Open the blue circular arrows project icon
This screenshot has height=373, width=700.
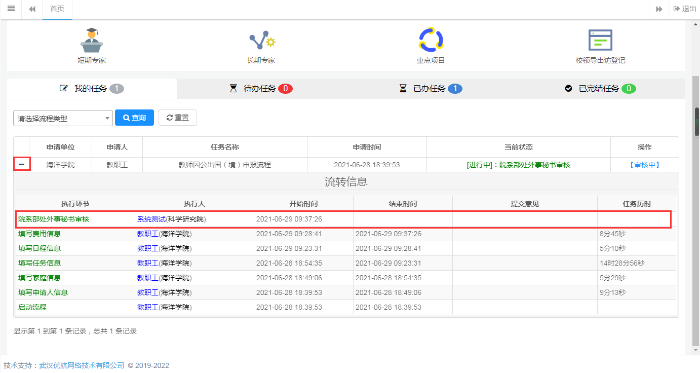coord(431,40)
